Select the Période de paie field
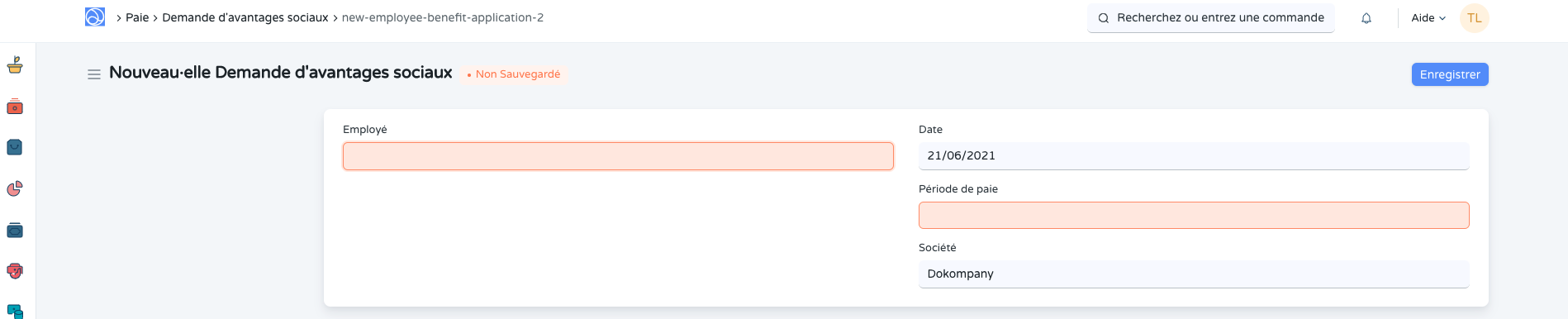 point(1194,216)
